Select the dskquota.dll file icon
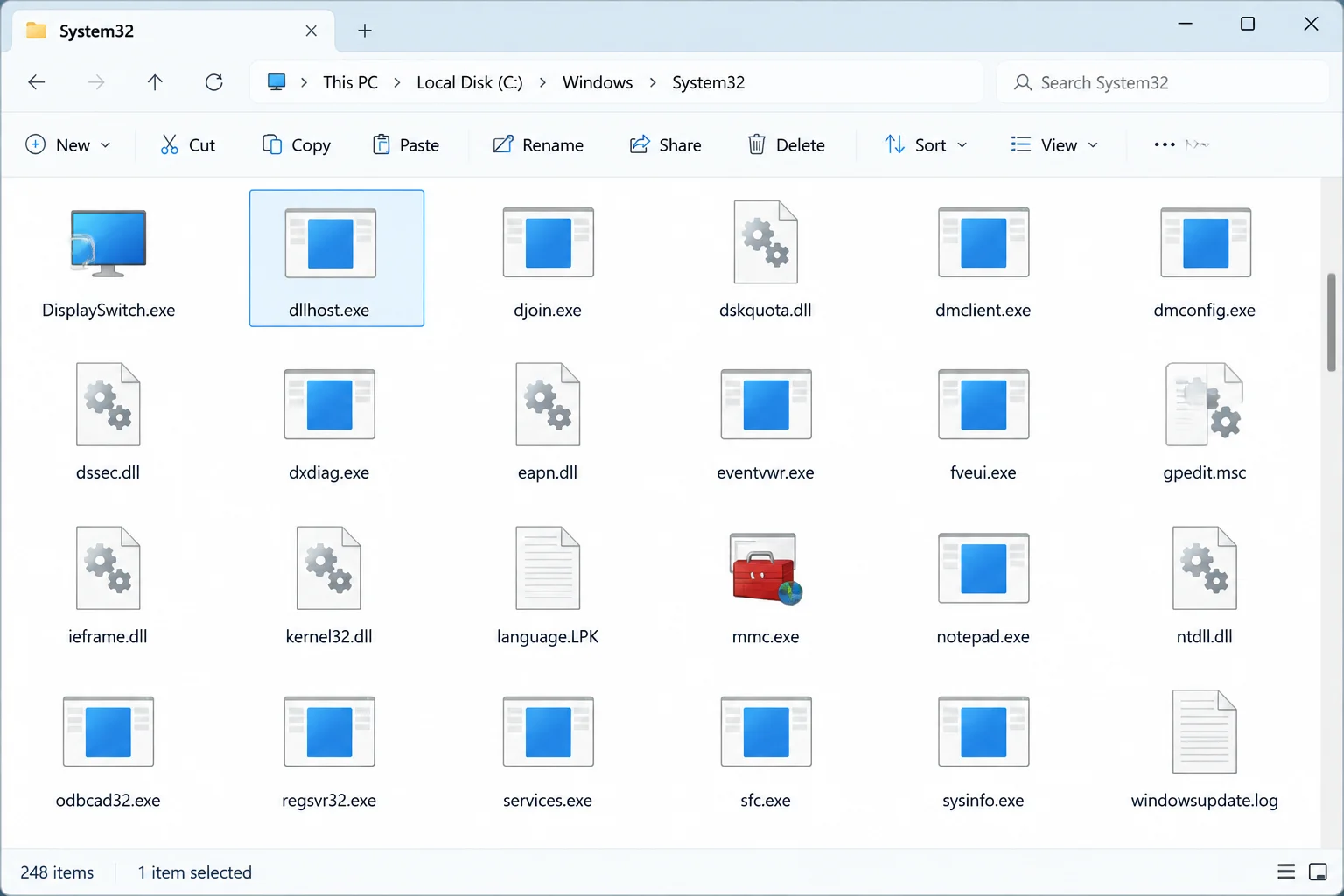The height and width of the screenshot is (896, 1344). [766, 242]
